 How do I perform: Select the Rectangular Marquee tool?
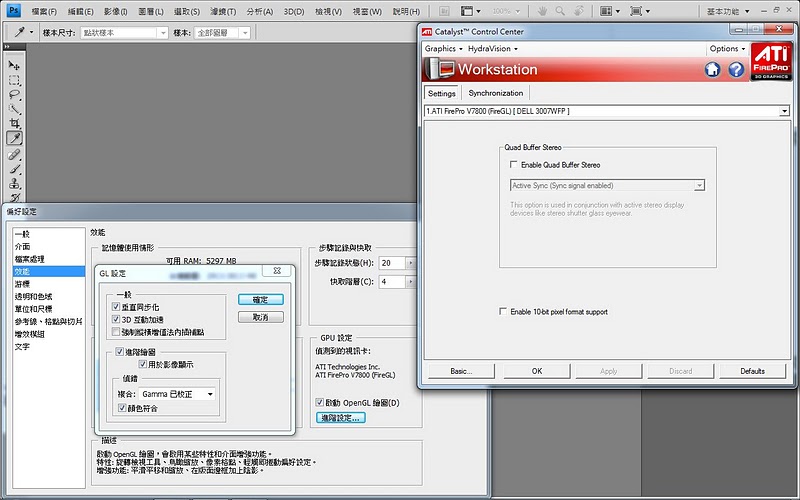tap(14, 81)
